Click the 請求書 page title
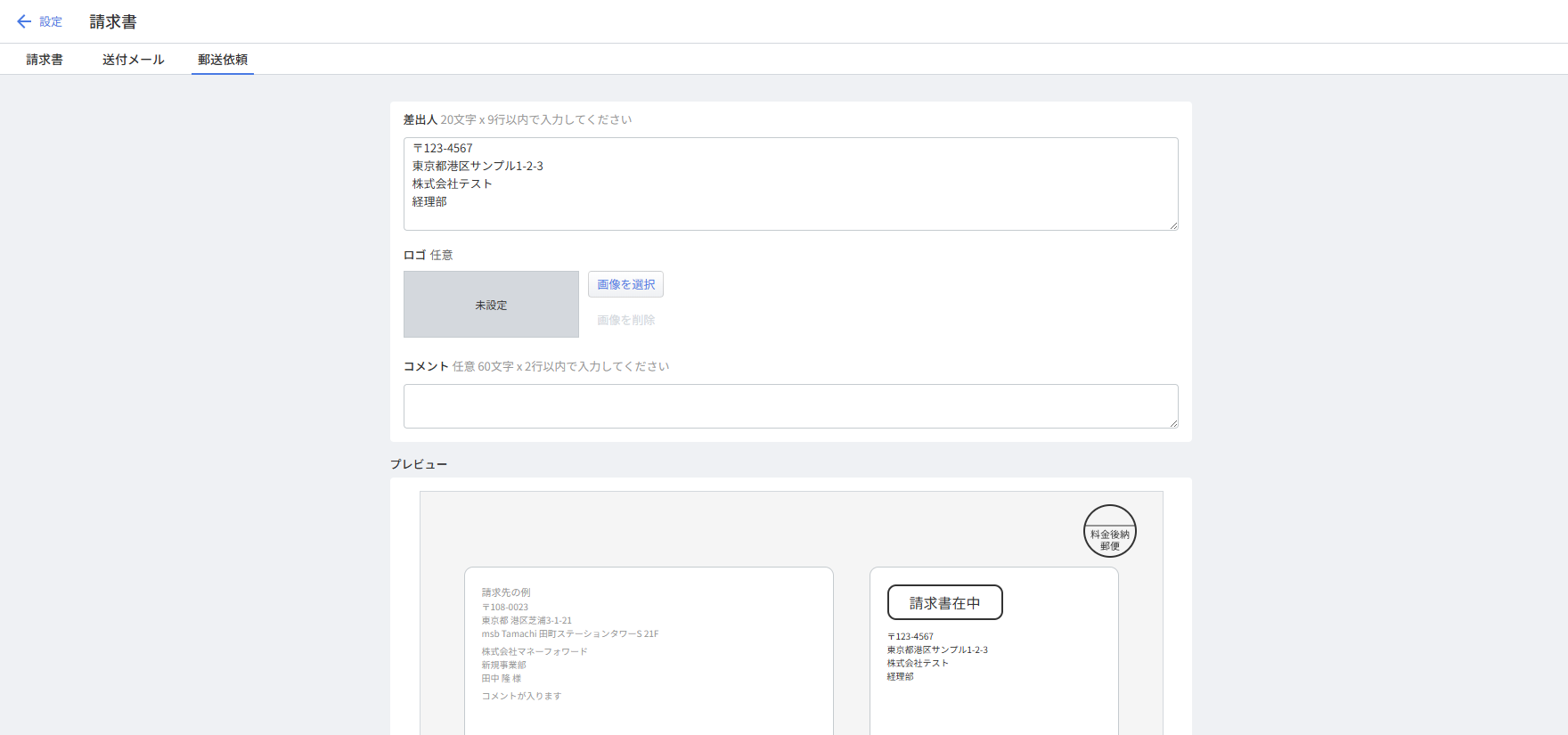Screen dimensions: 1568x735 (x=113, y=22)
